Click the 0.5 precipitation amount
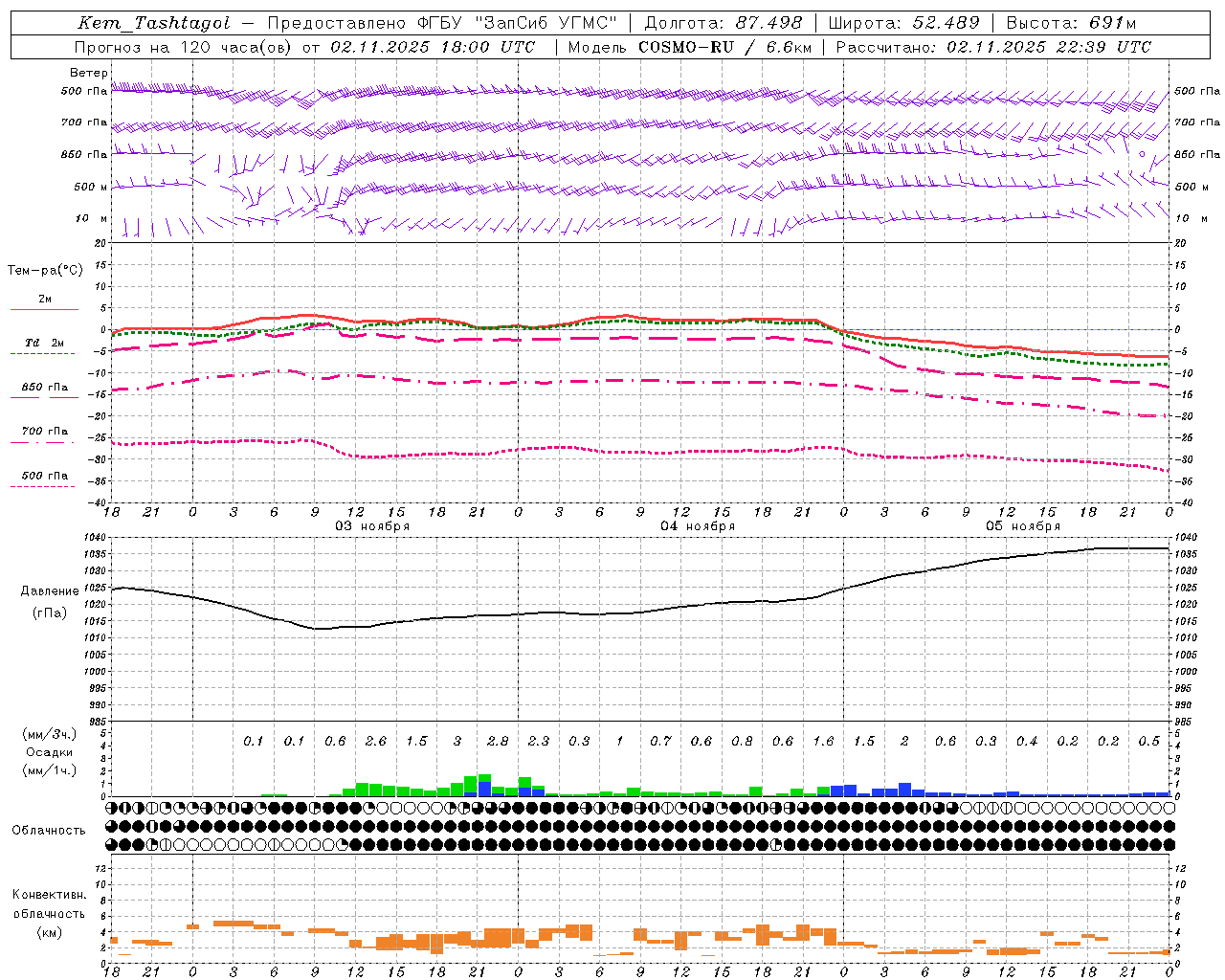1225x980 pixels. pos(1149,742)
